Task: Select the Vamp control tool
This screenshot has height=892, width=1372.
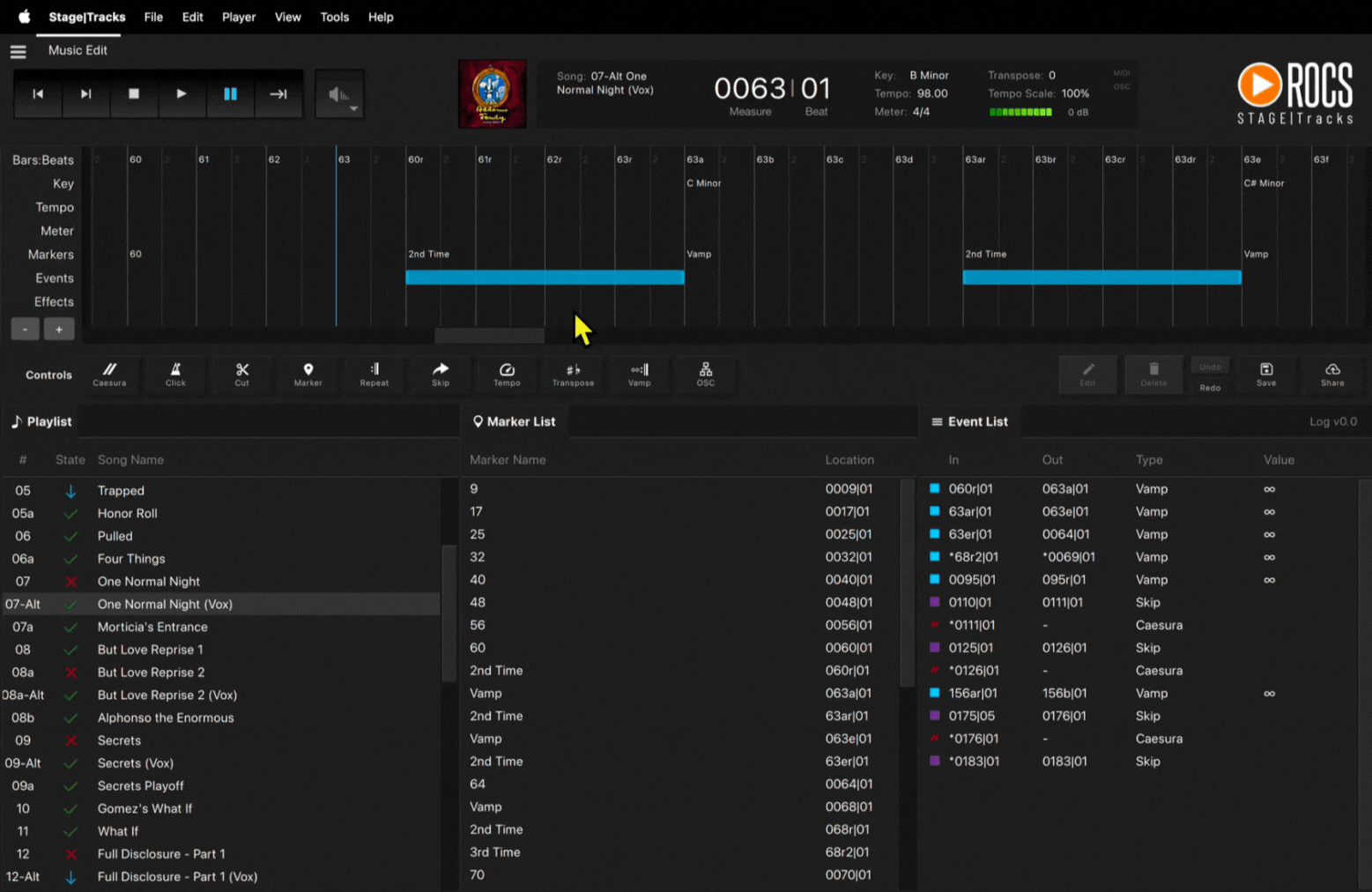Action: (x=639, y=375)
